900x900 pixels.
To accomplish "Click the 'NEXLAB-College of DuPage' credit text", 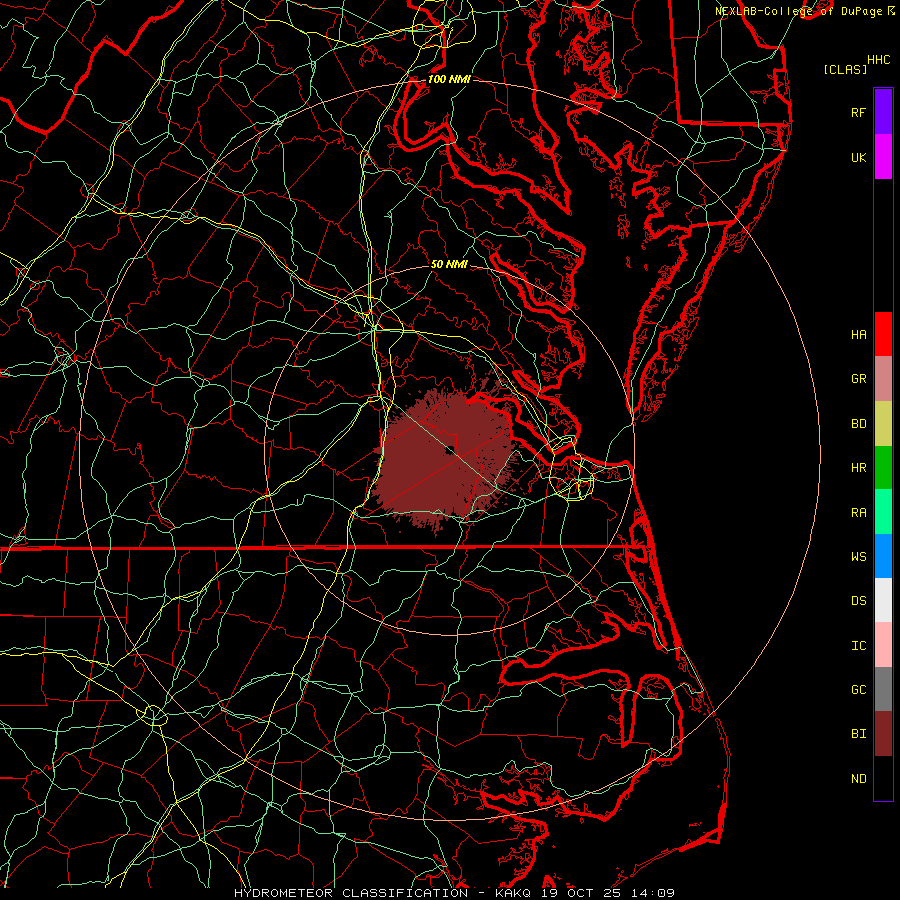I will click(x=798, y=11).
